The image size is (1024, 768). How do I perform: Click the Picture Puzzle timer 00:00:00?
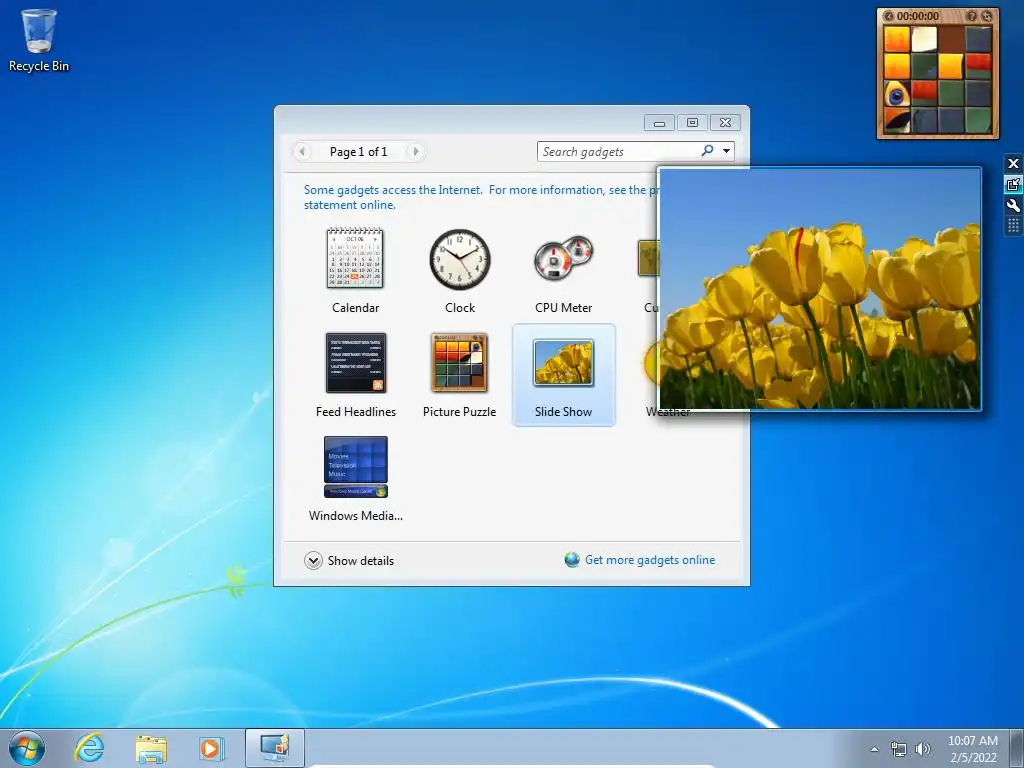click(918, 16)
